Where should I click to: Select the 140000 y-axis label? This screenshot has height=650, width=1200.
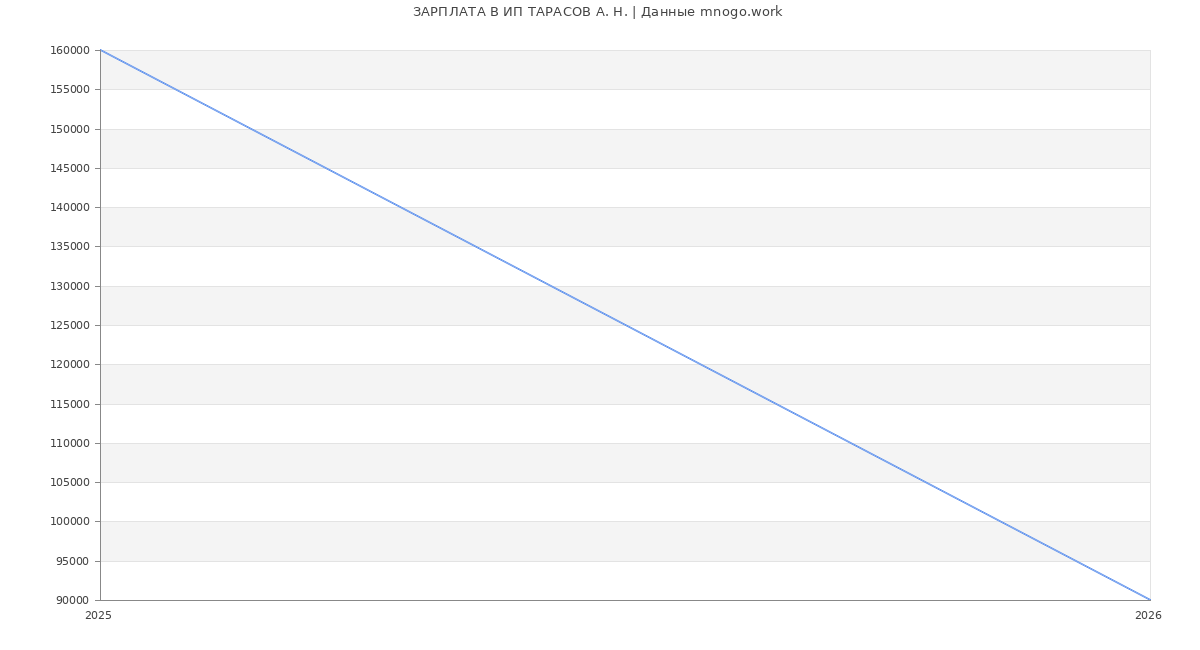pyautogui.click(x=70, y=208)
